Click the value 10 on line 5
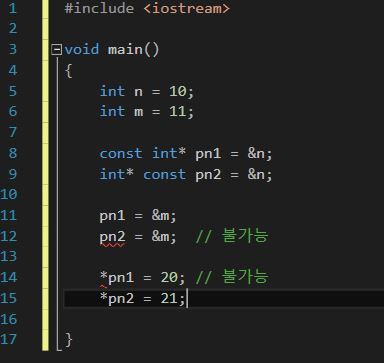The width and height of the screenshot is (384, 363). (x=178, y=91)
